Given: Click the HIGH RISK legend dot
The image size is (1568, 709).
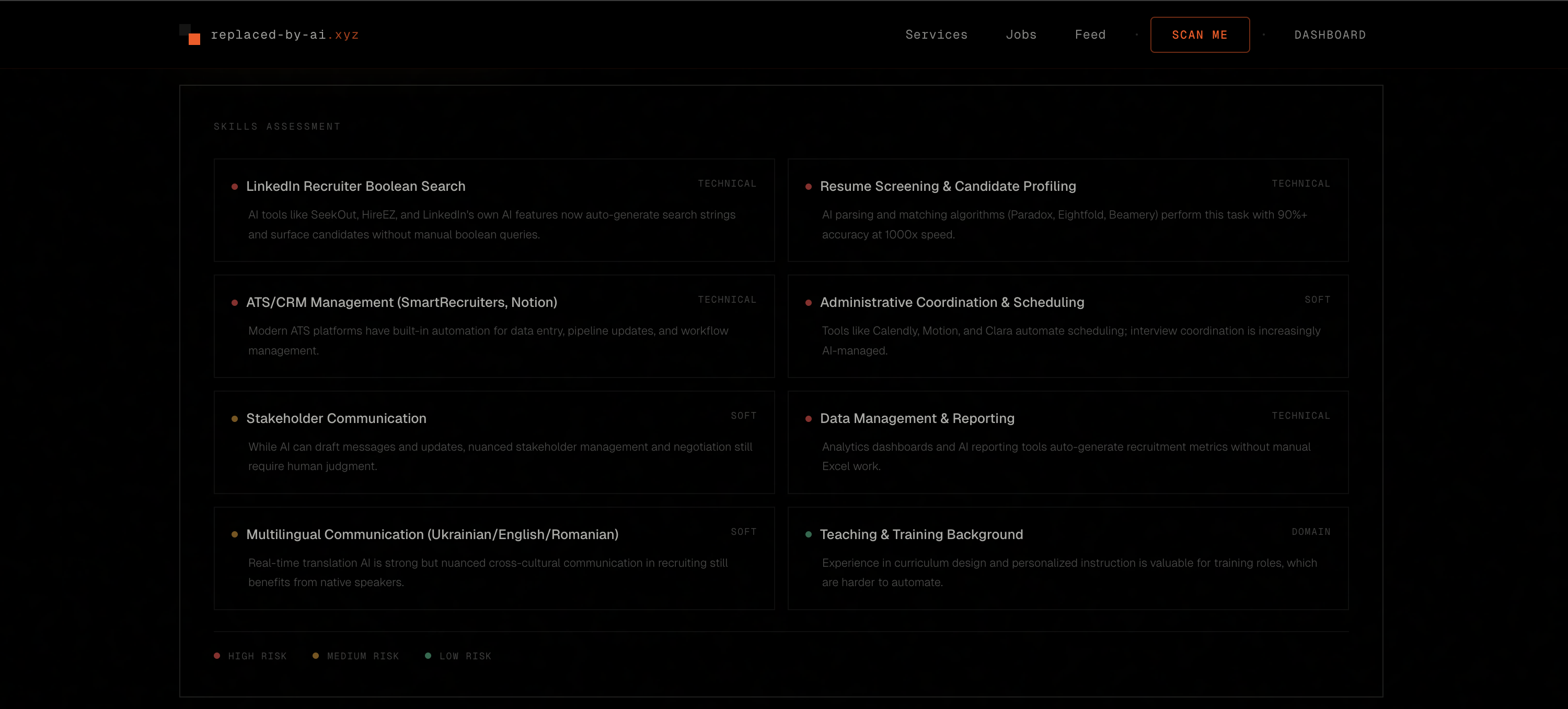Looking at the screenshot, I should tap(217, 655).
